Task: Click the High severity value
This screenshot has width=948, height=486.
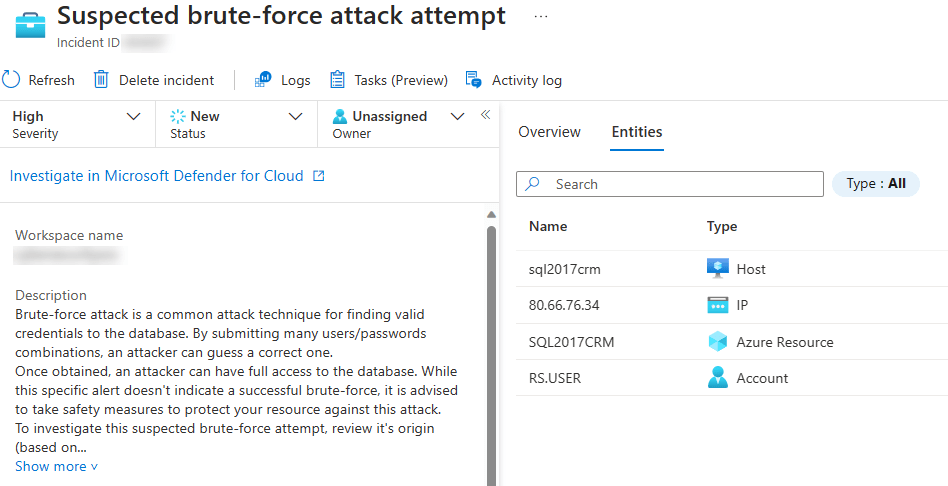Action: coord(28,116)
